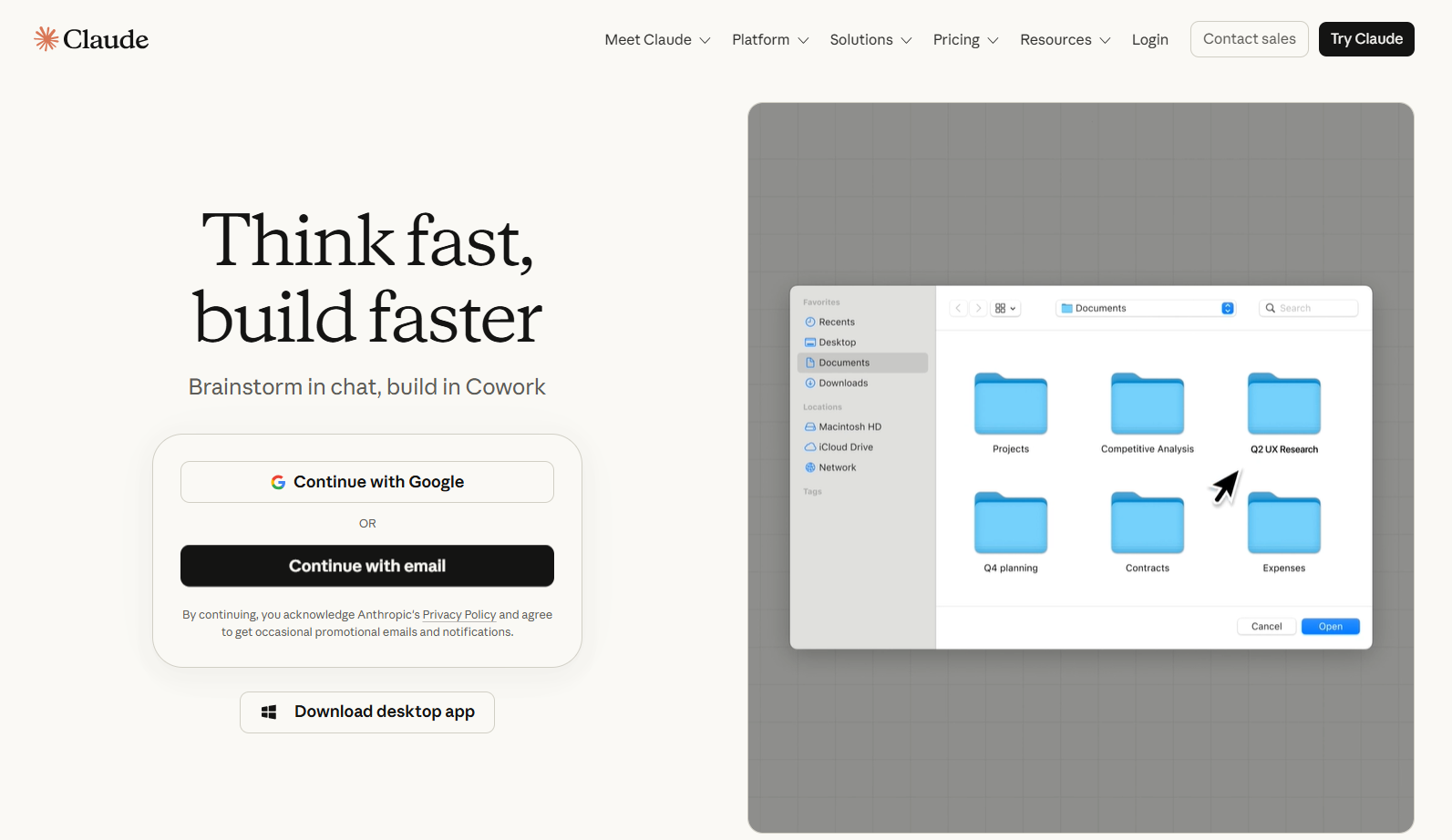Open the Pricing dropdown

tap(965, 40)
